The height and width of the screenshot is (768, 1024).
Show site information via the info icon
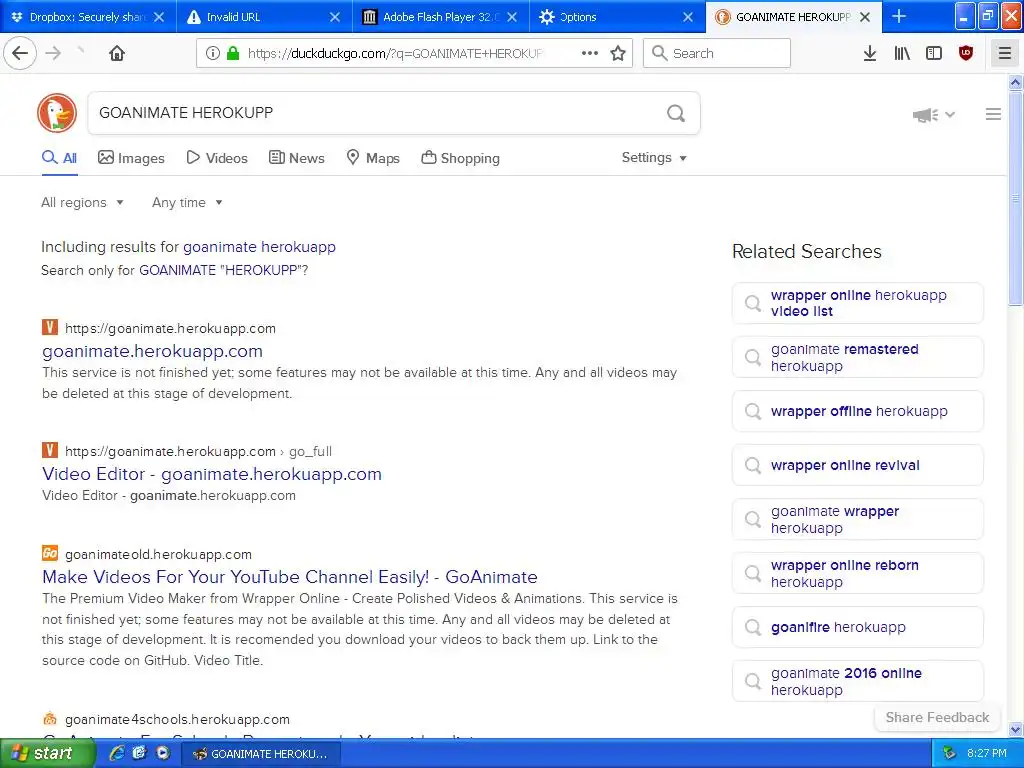[x=213, y=53]
